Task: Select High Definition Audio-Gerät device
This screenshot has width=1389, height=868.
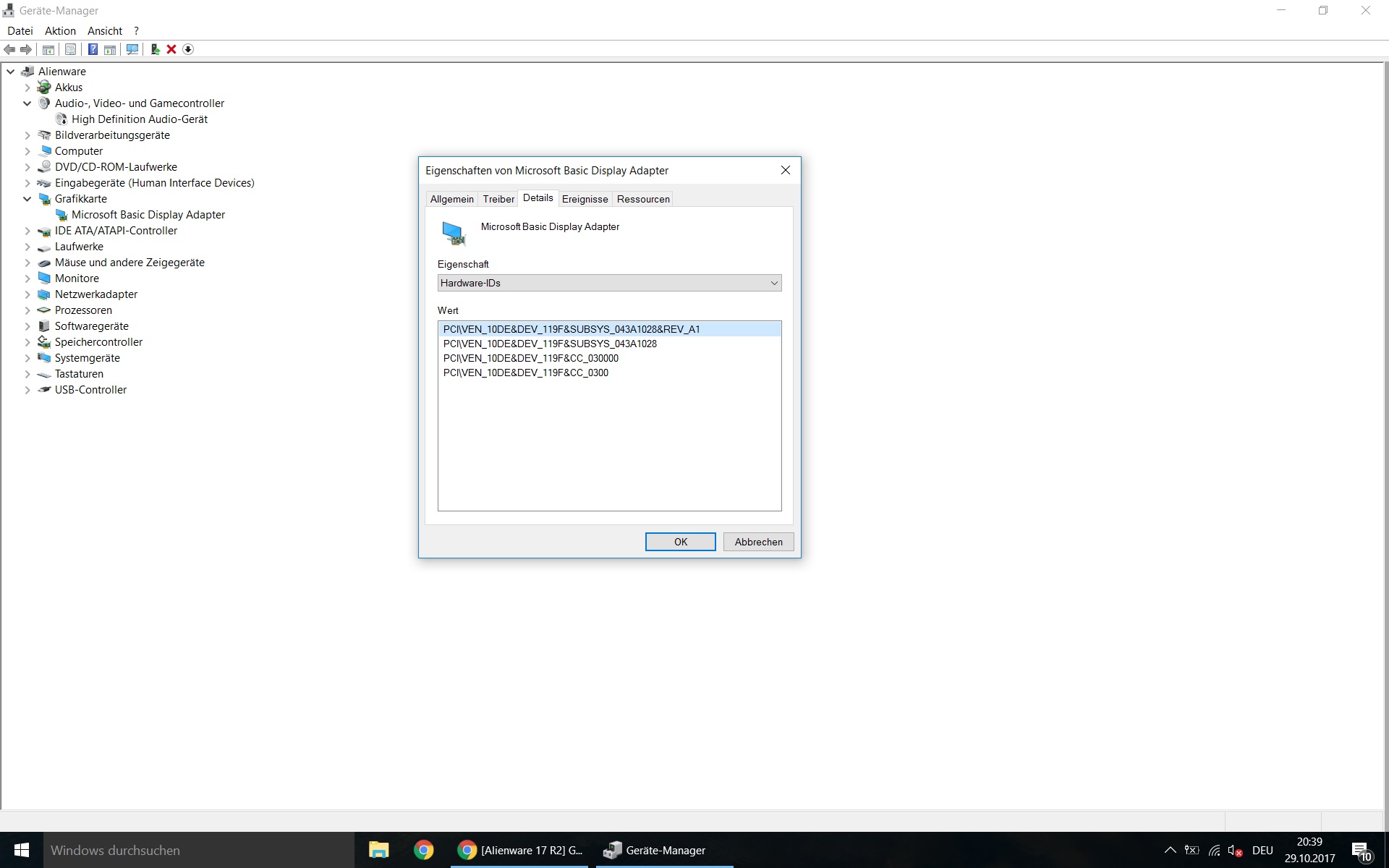Action: click(x=139, y=119)
